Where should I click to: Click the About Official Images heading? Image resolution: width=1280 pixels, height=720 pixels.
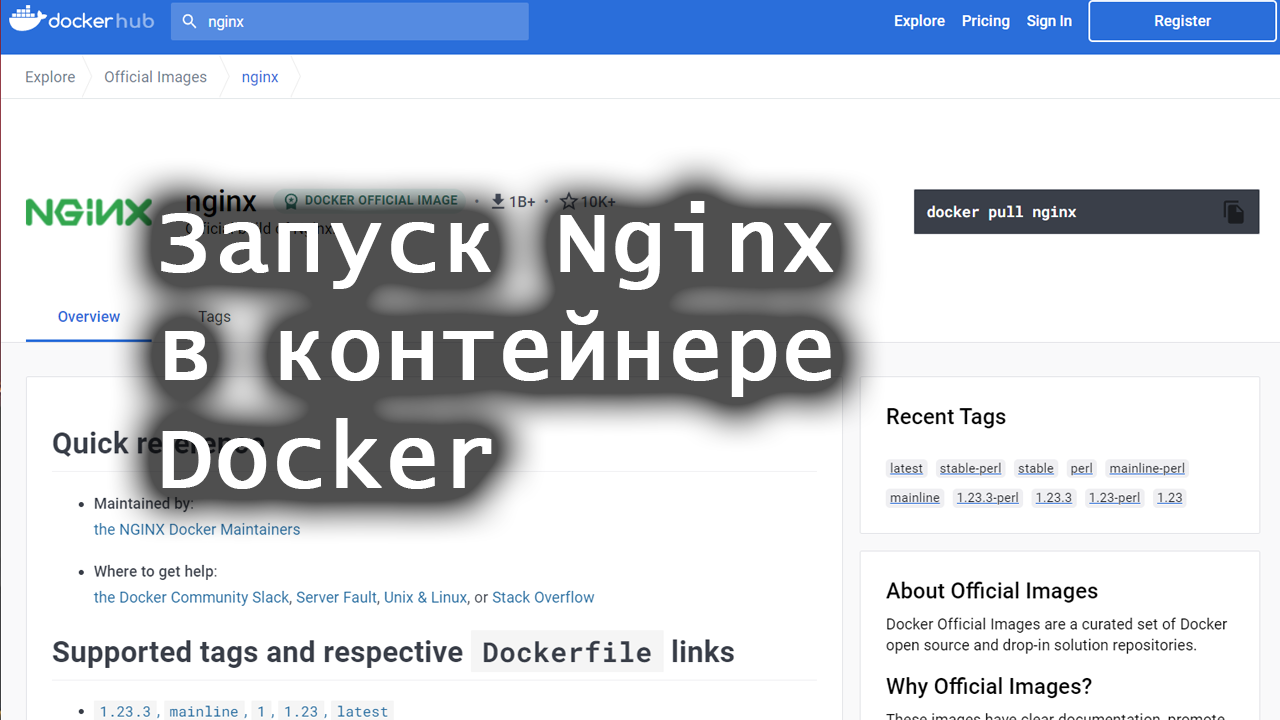(x=992, y=591)
